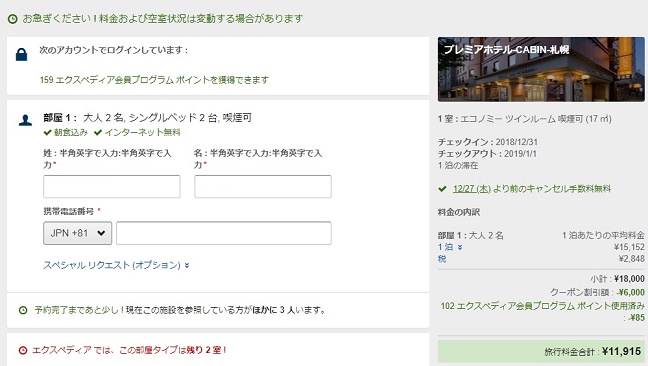
Task: Click the person icon next to 部屋 1
Action: (25, 120)
